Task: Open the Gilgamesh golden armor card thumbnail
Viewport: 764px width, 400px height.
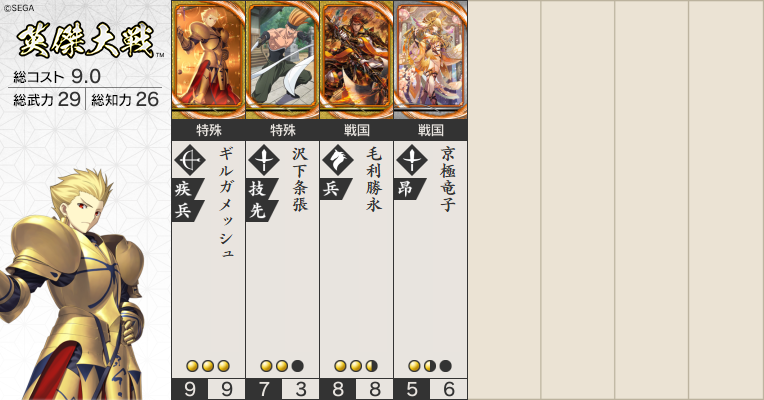Action: tap(209, 59)
